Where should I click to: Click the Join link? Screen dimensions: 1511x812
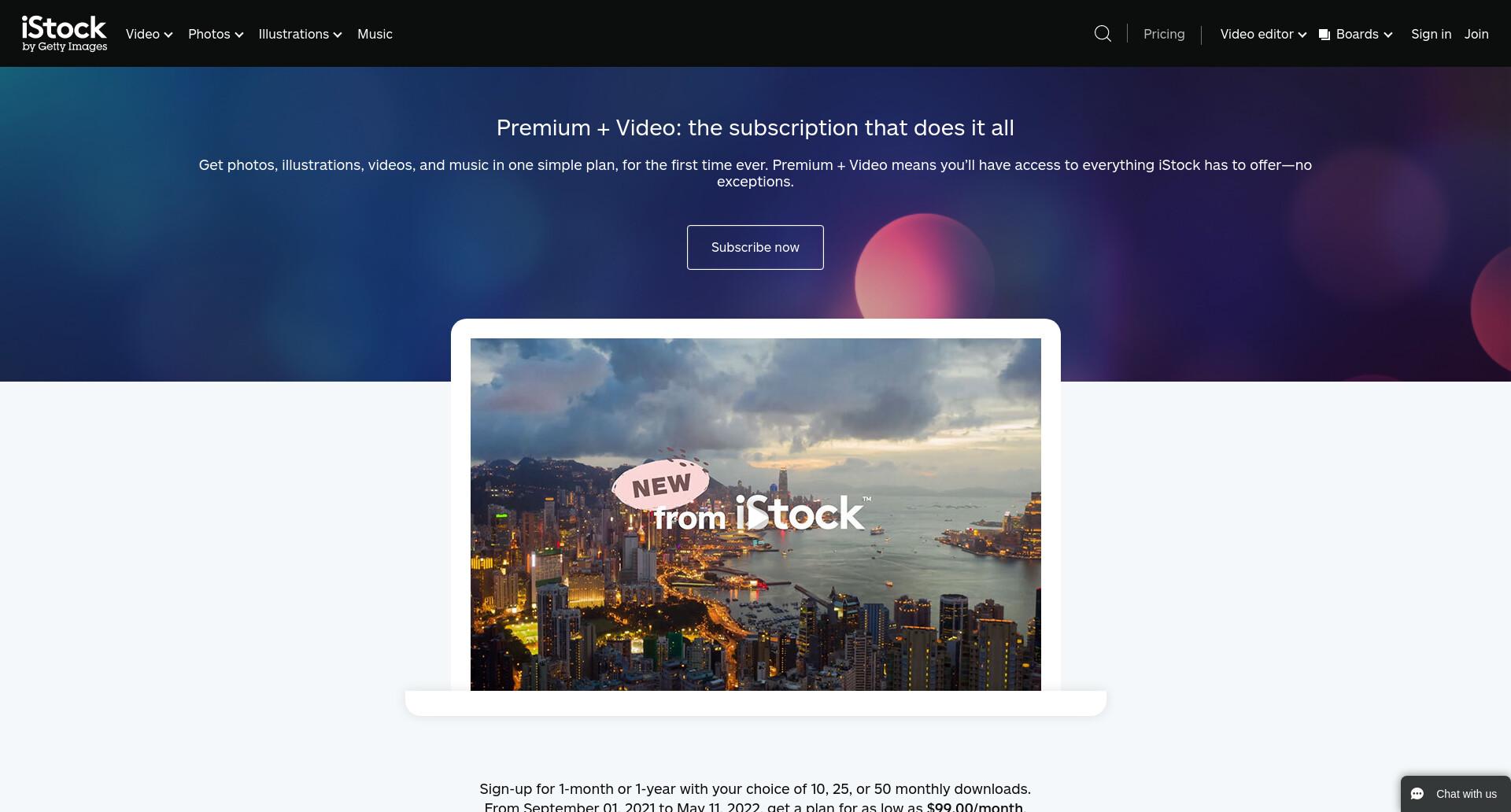(x=1476, y=34)
